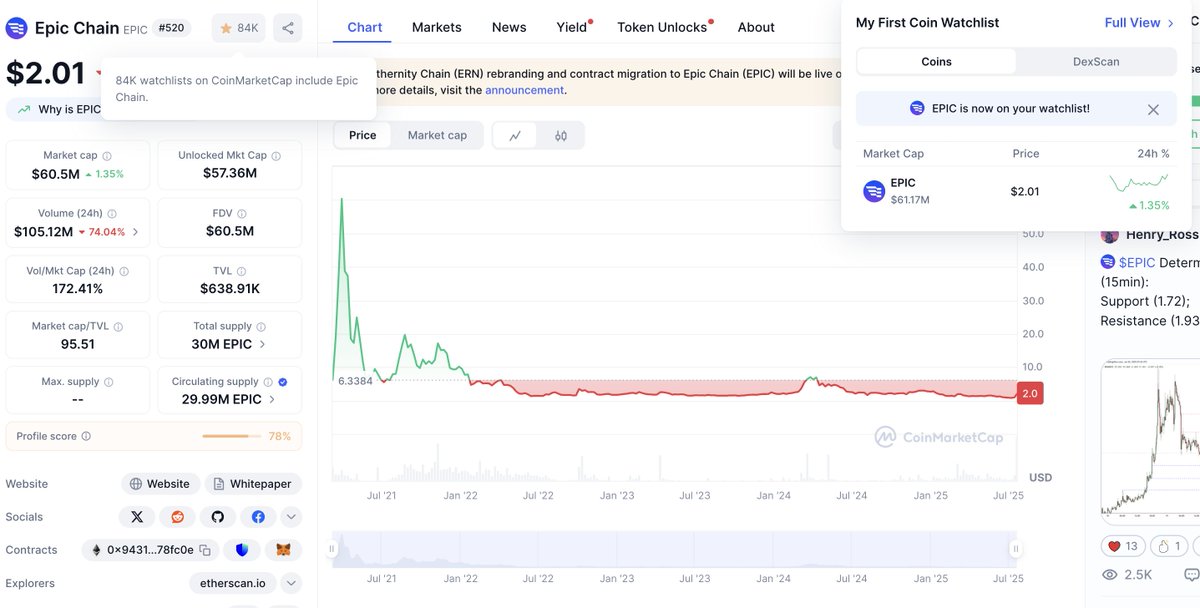Click the EPIC 24h sparkline in the watchlist
Viewport: 1200px width, 608px height.
[1139, 183]
